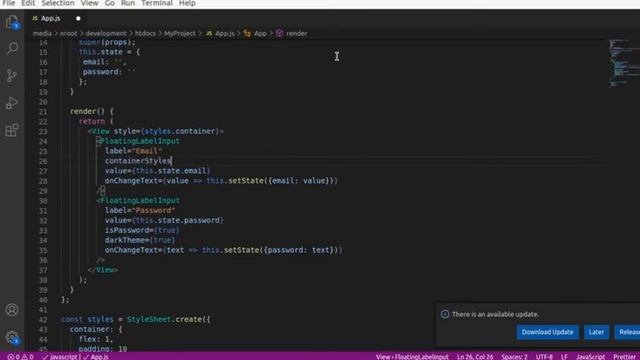This screenshot has width=640, height=360.
Task: Click the Later button in notification
Action: 596,332
